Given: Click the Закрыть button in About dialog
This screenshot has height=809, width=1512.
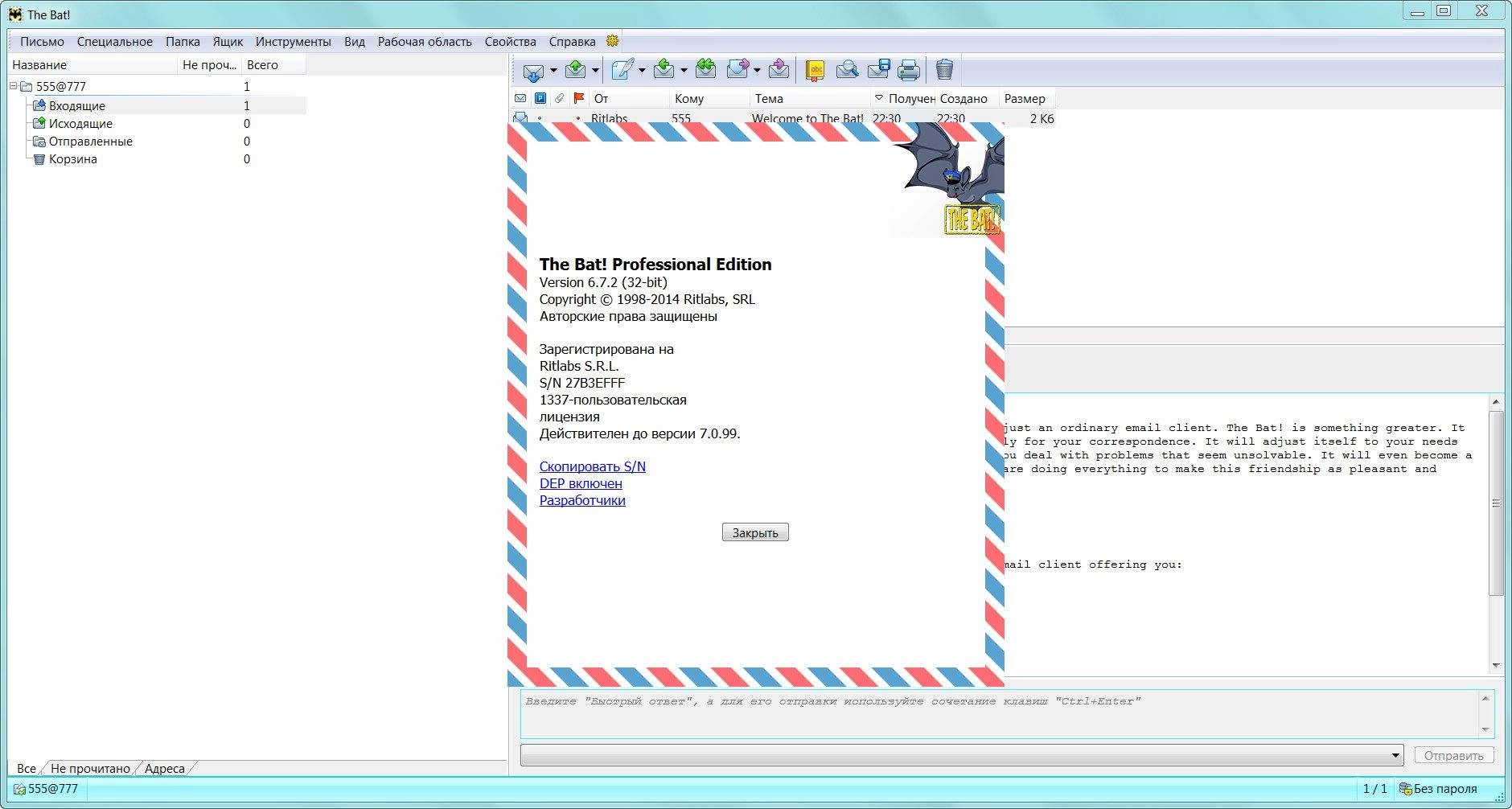Looking at the screenshot, I should point(755,532).
